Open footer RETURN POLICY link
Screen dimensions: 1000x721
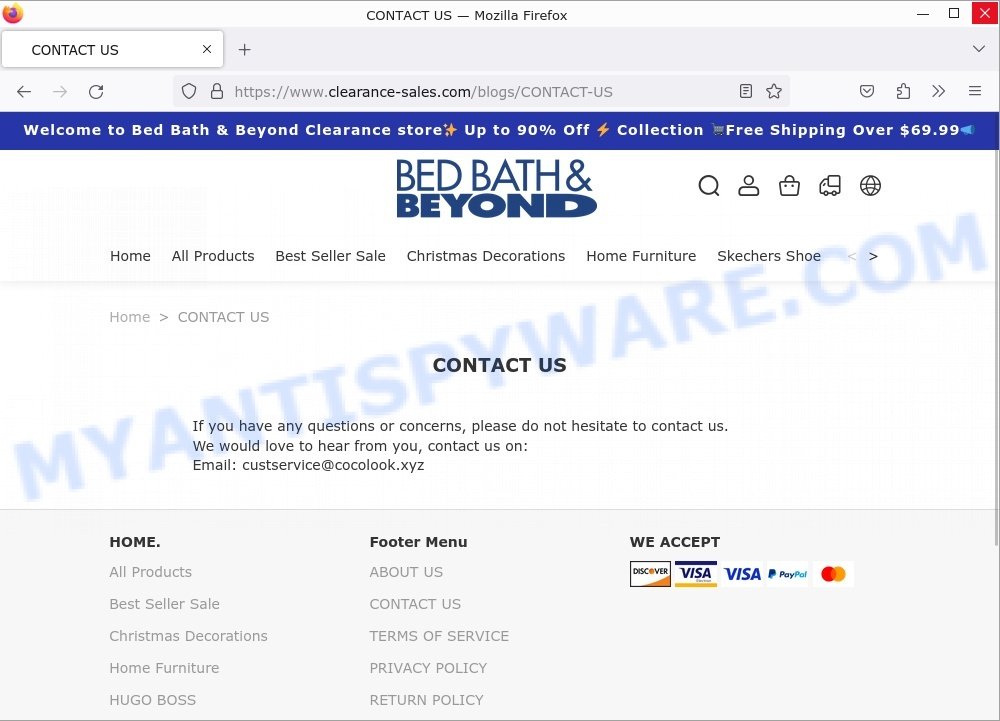[426, 699]
